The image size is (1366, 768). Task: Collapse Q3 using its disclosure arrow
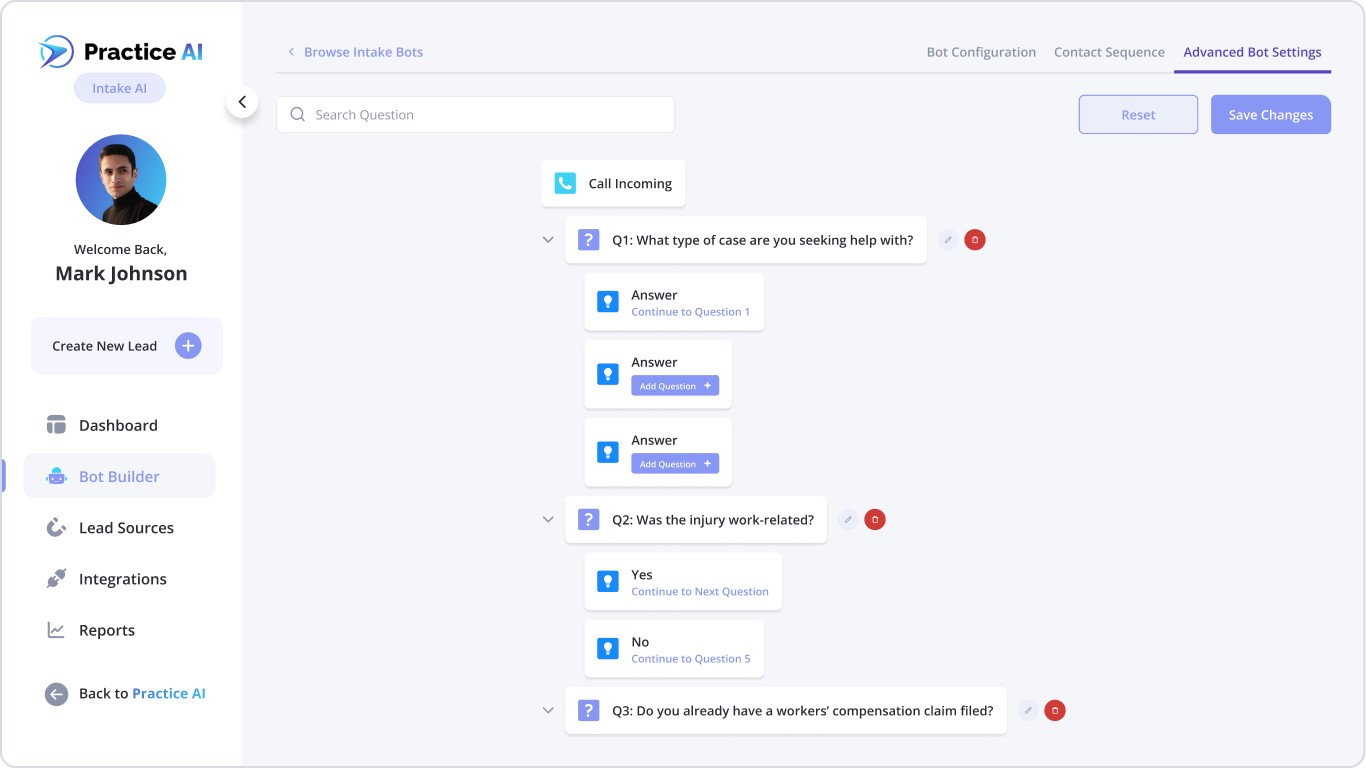coord(548,710)
